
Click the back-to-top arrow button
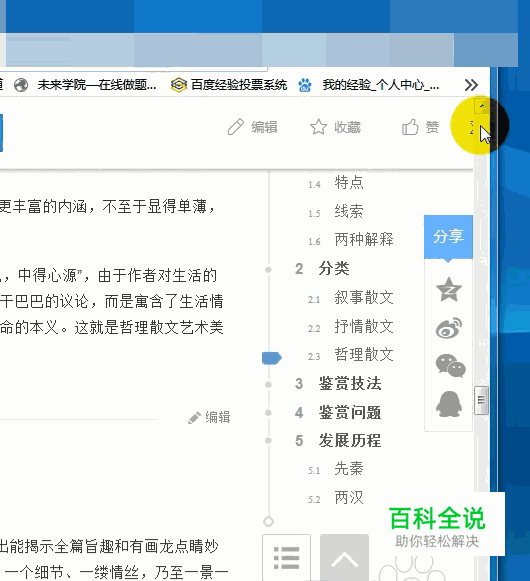click(x=344, y=557)
